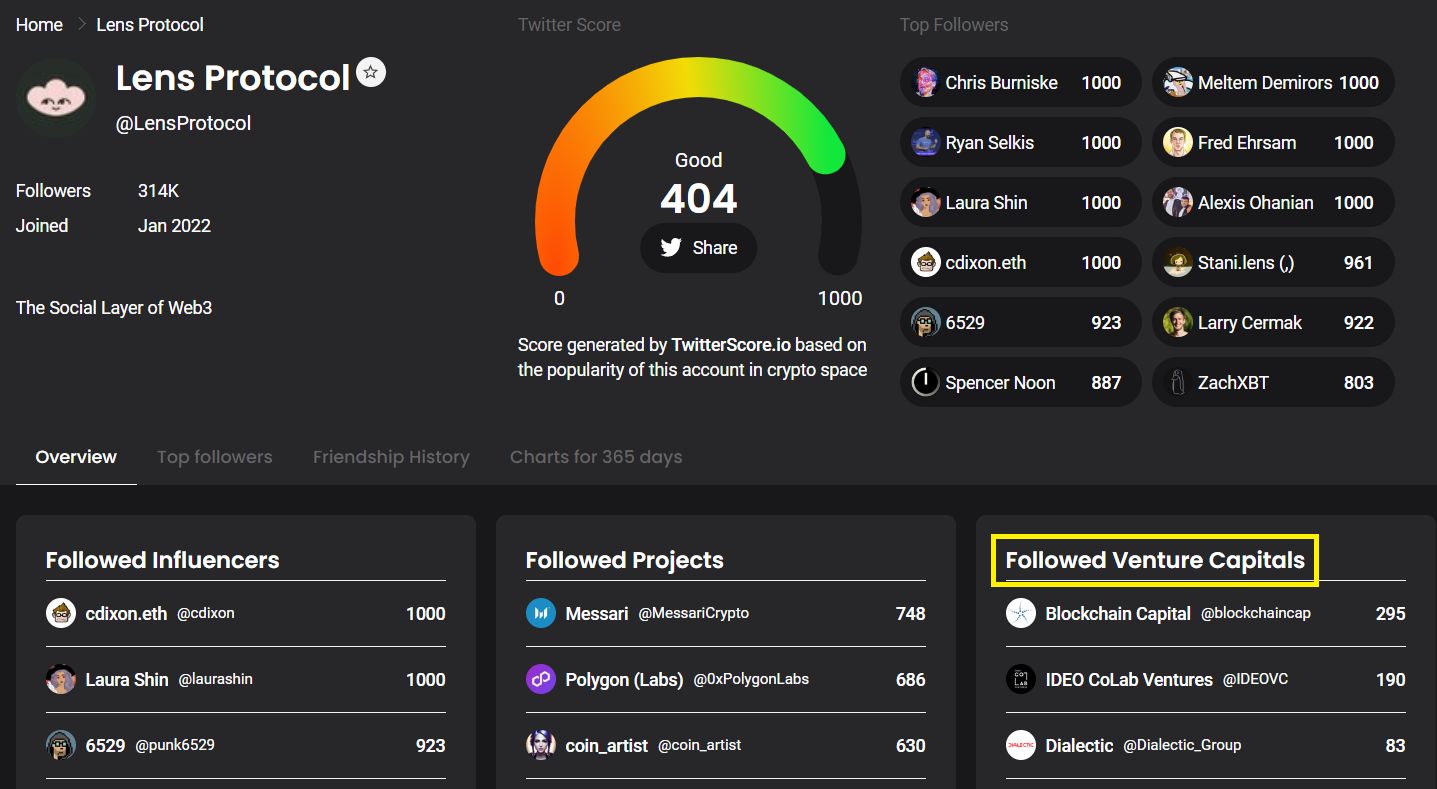Screen dimensions: 1437x789
Task: Open the TwitterScore.io link
Action: click(731, 345)
